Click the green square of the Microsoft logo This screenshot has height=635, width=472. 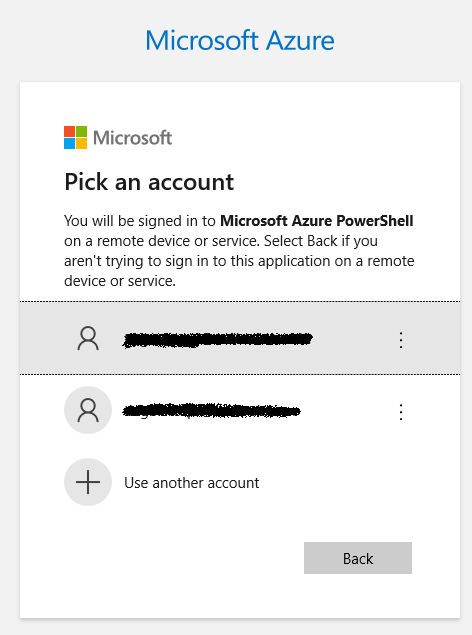81,131
